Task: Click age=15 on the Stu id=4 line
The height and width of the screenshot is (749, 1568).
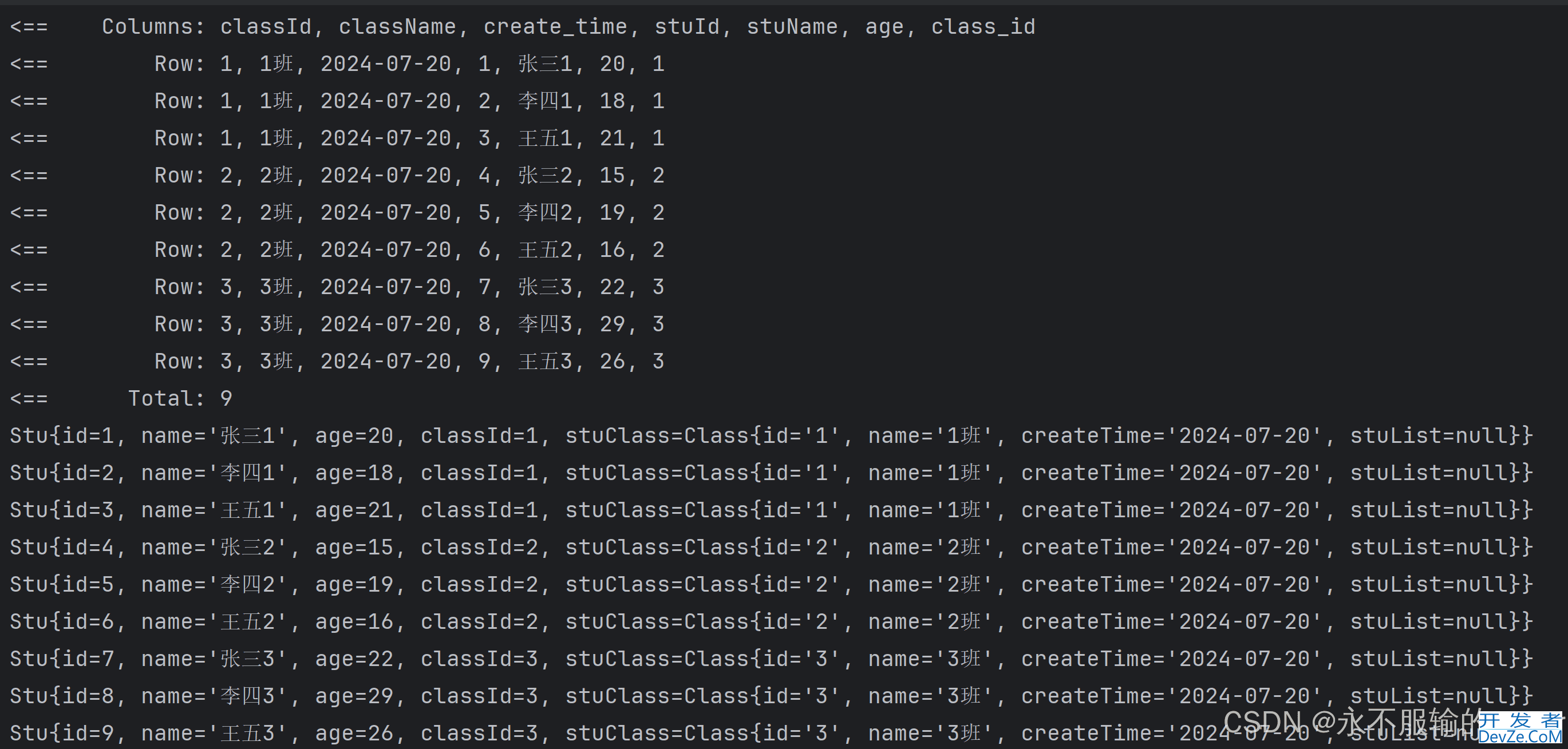Action: click(x=354, y=548)
